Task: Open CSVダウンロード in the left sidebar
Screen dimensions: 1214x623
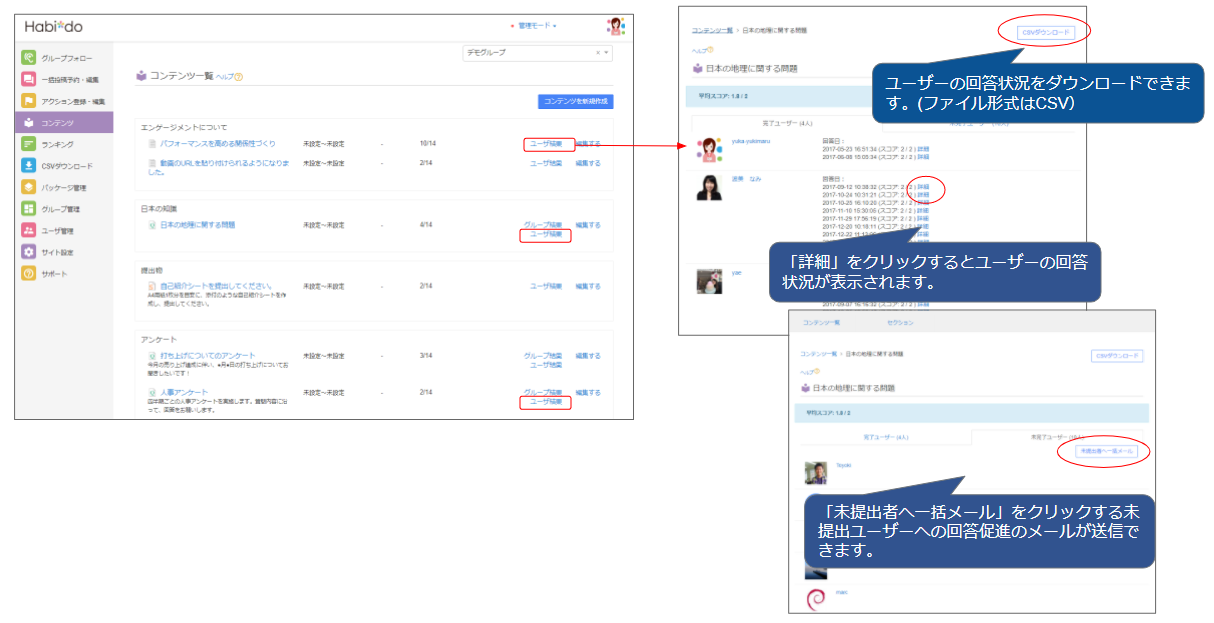Action: pyautogui.click(x=66, y=166)
